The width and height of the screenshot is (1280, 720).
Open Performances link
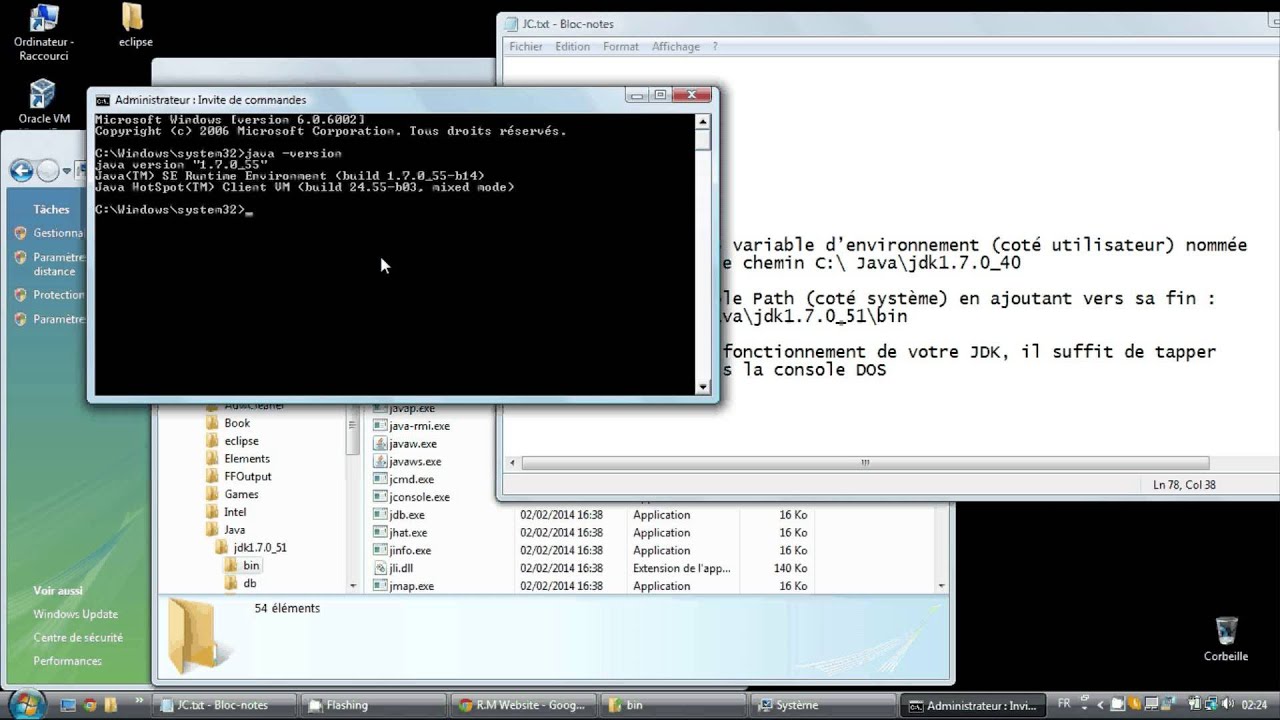pos(67,661)
